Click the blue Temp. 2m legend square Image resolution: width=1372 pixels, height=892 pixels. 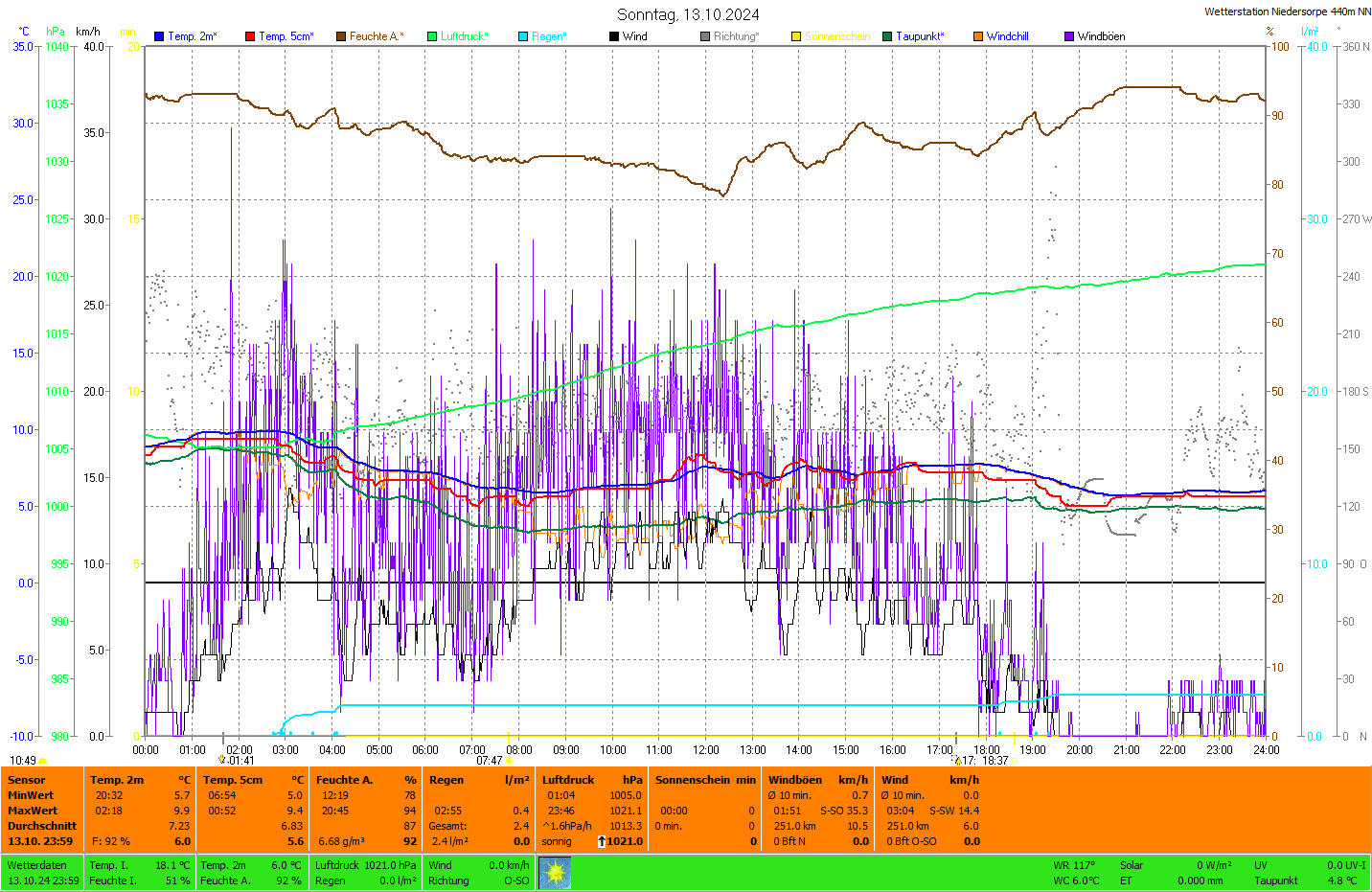click(x=159, y=36)
